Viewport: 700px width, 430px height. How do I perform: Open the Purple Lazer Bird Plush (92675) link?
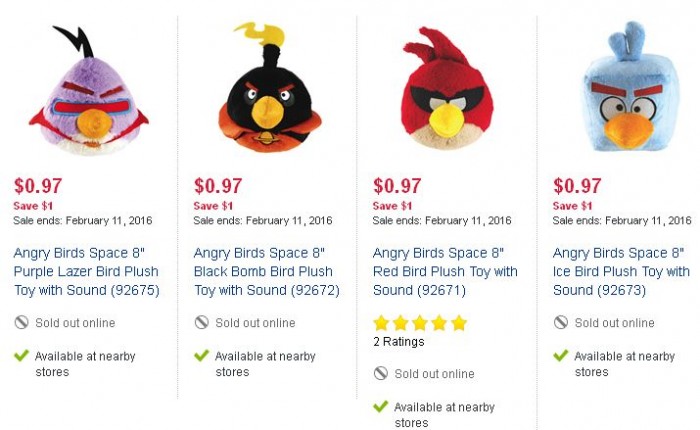[x=87, y=271]
